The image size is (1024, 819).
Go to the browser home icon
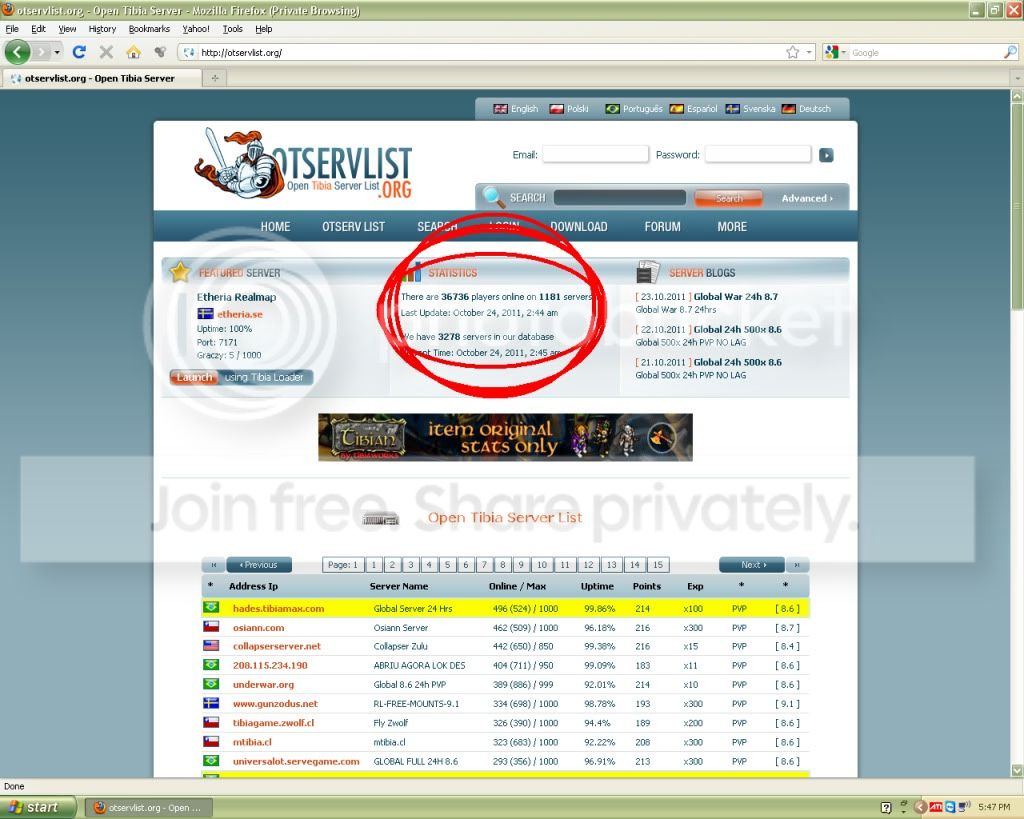tap(133, 52)
